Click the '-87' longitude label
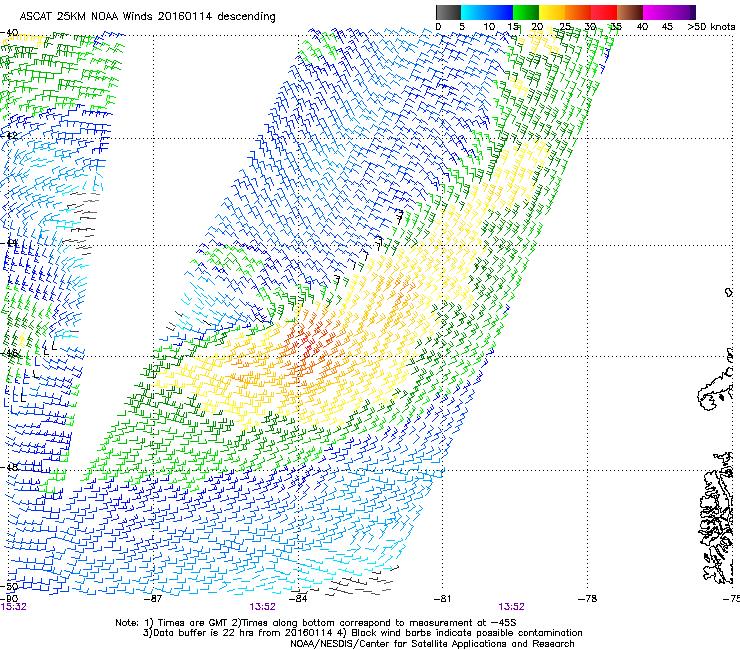This screenshot has height=650, width=740. click(153, 599)
